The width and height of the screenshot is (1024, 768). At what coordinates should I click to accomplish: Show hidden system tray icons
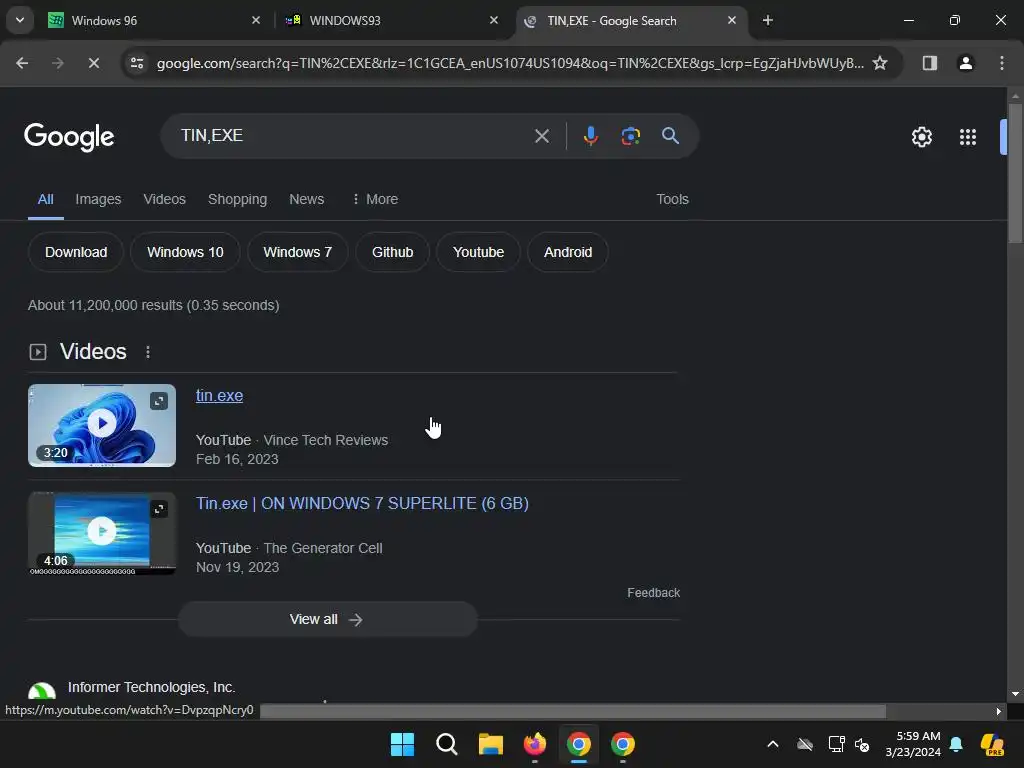tap(773, 744)
